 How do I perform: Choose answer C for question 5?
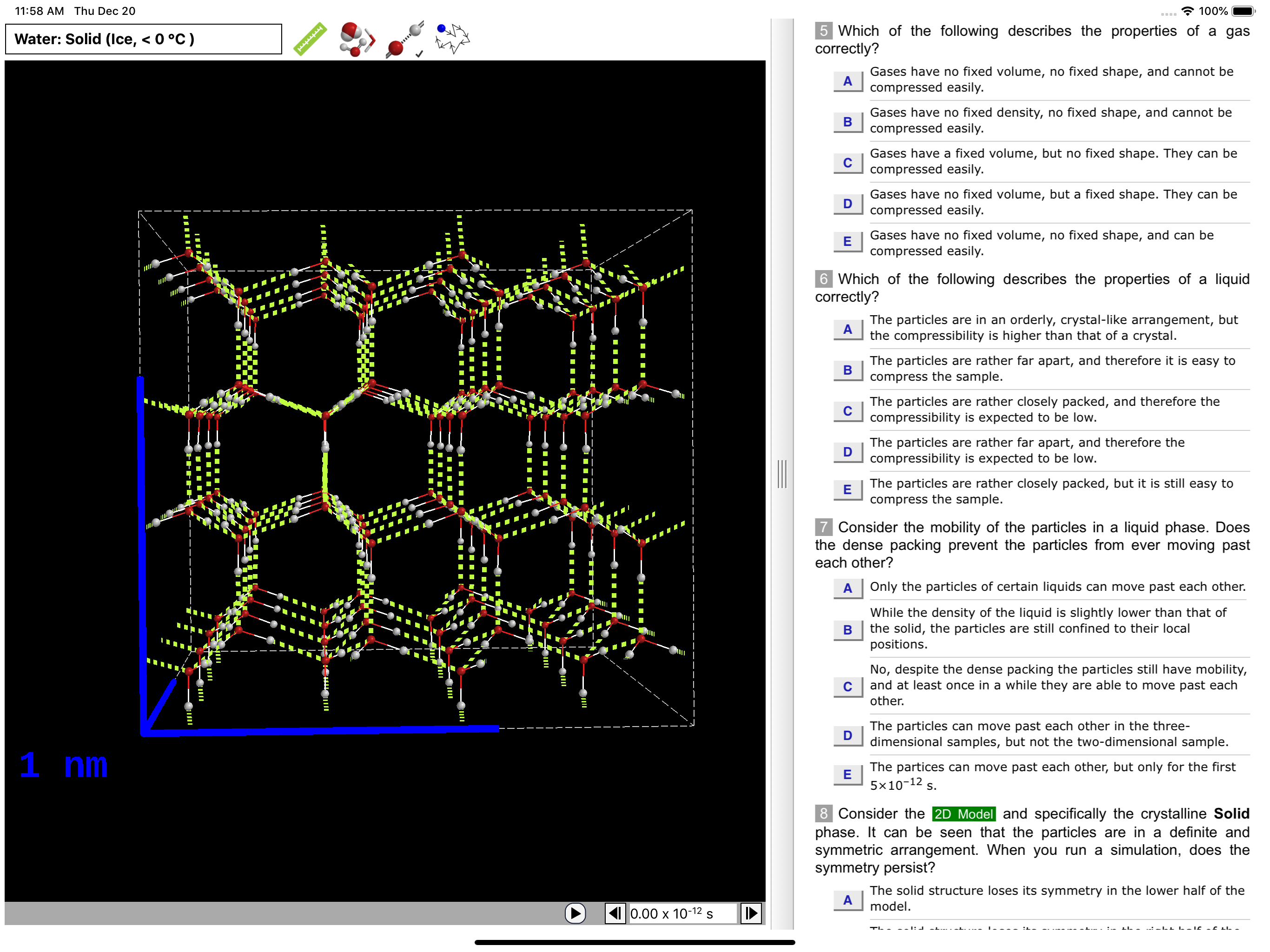(x=847, y=163)
